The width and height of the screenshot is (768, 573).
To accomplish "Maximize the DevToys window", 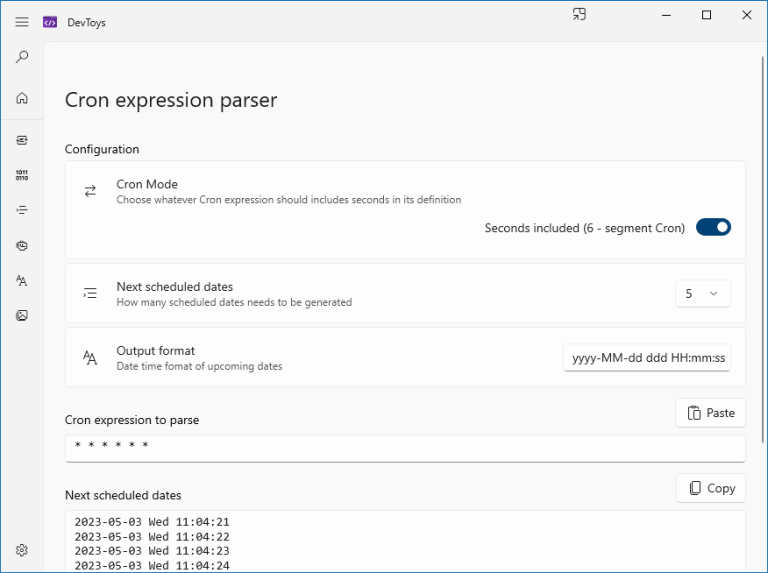I will pos(706,15).
